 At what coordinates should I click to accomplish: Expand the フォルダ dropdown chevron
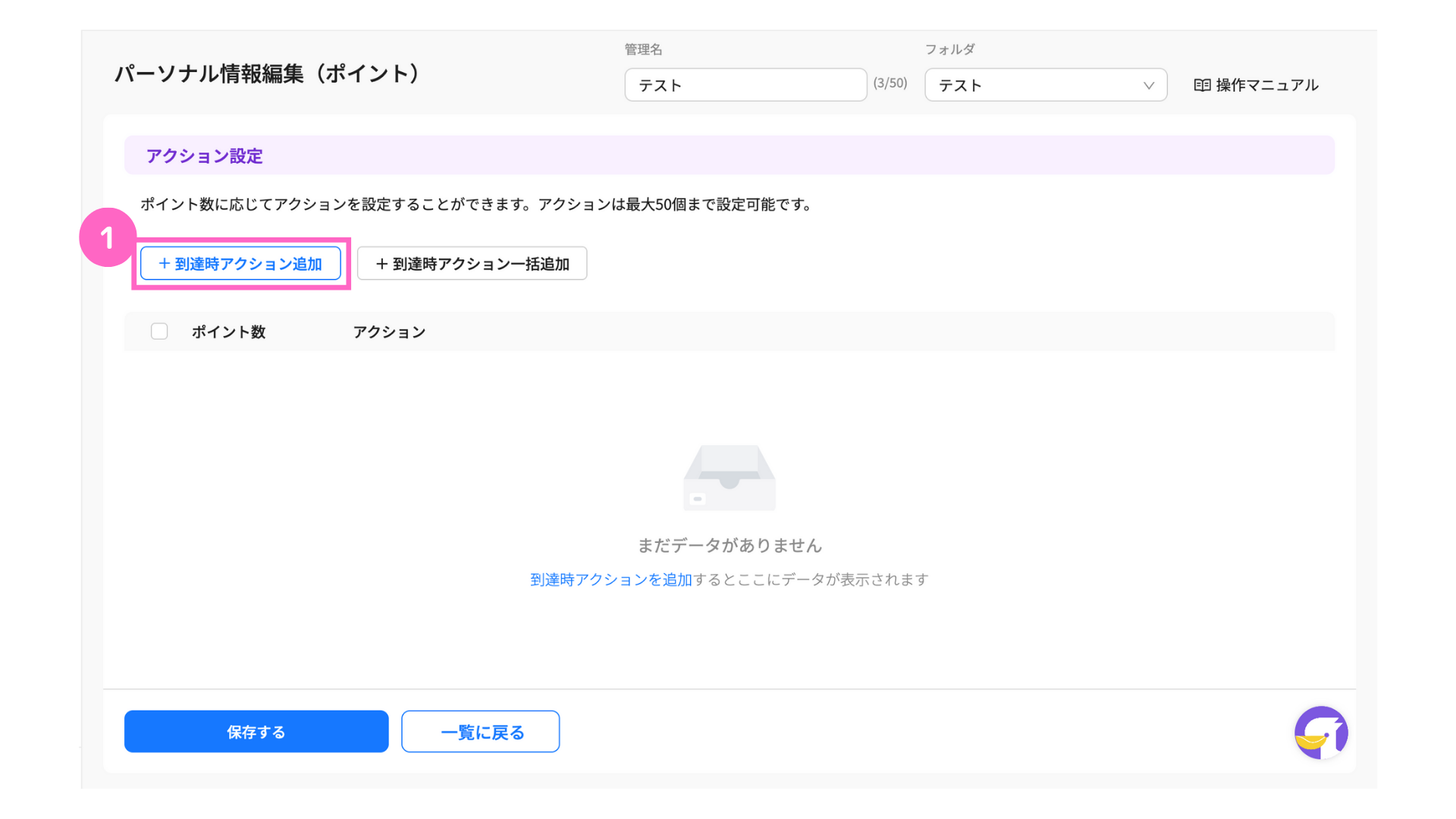(1148, 85)
